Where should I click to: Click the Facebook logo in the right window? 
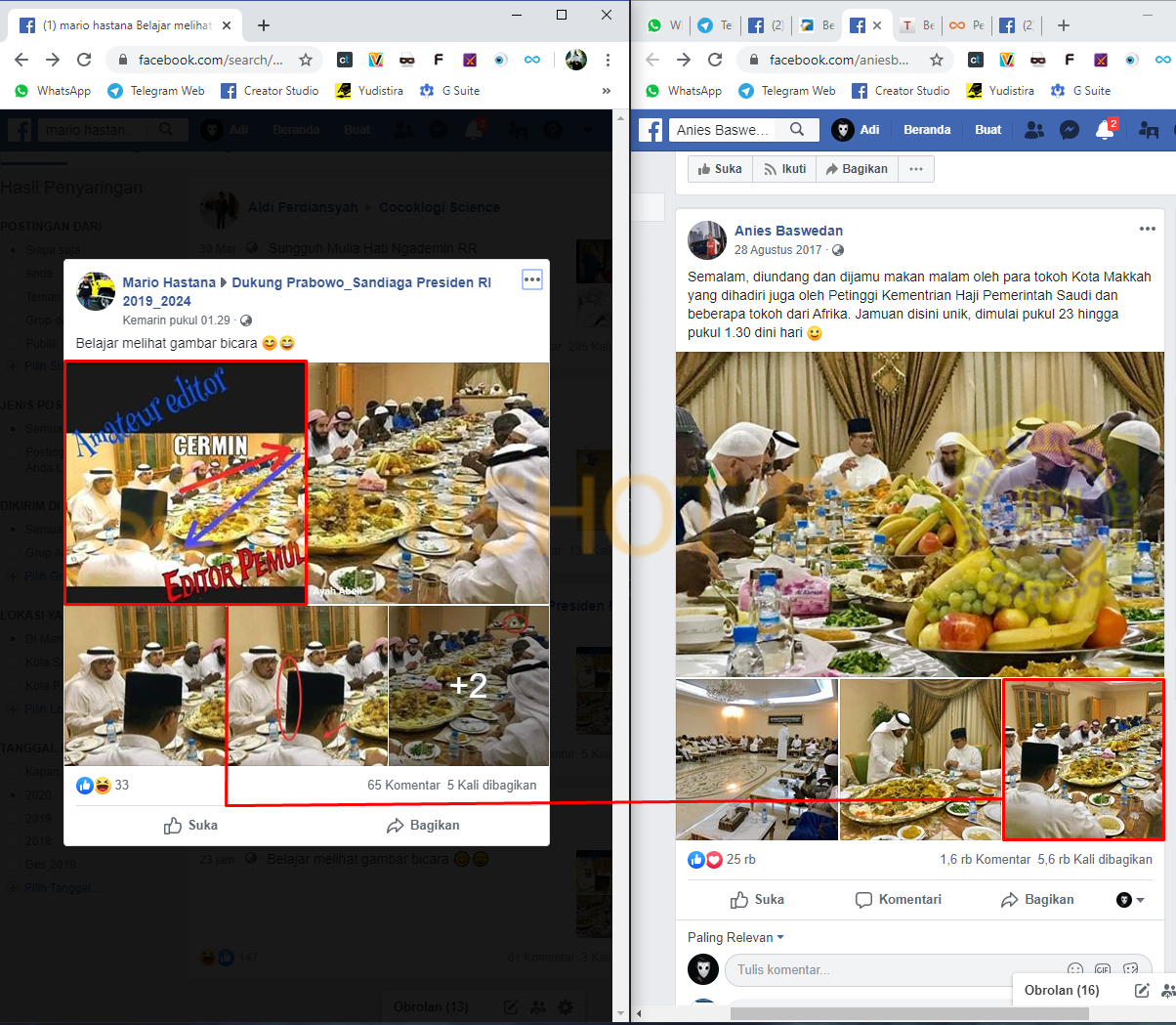pos(651,129)
